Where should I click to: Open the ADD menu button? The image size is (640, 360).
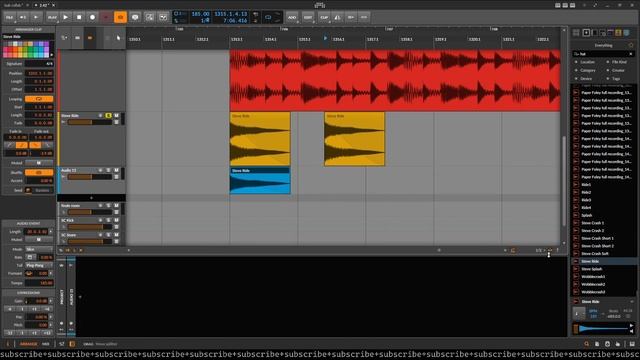click(x=292, y=17)
